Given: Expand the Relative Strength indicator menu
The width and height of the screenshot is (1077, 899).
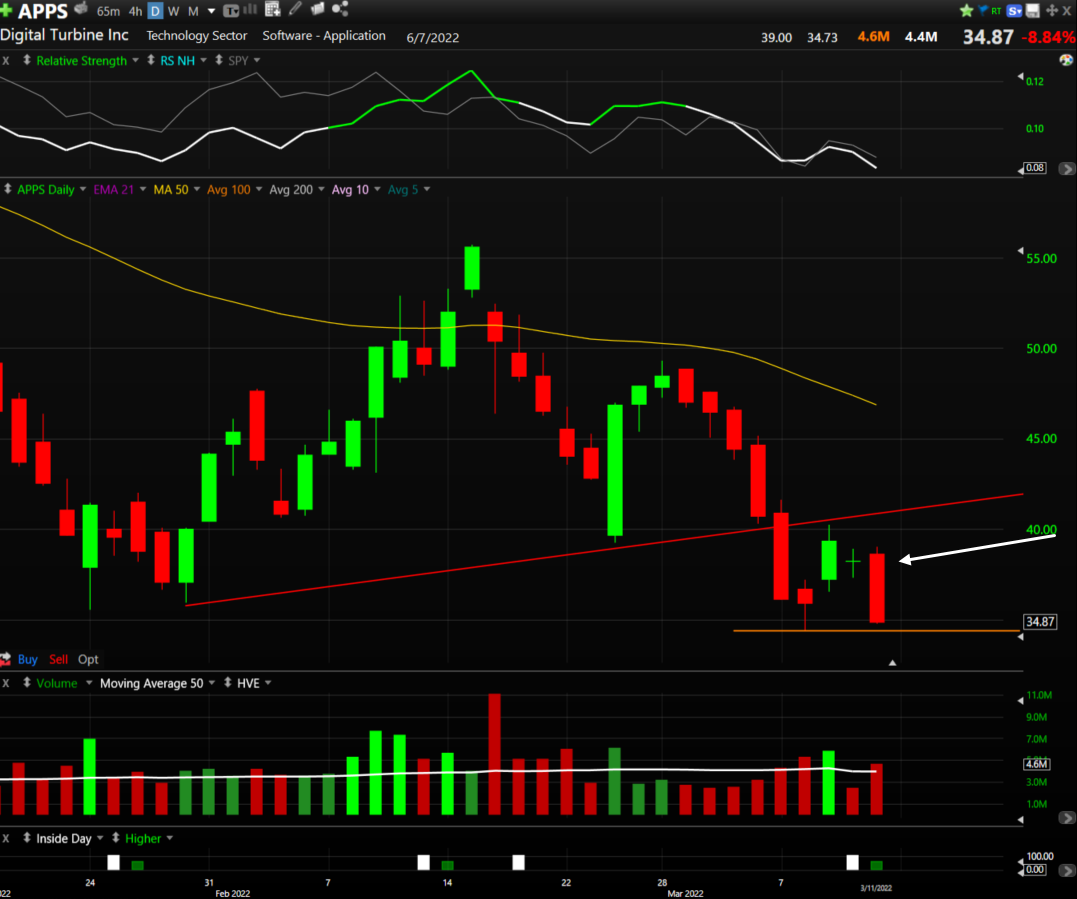Looking at the screenshot, I should pos(135,60).
